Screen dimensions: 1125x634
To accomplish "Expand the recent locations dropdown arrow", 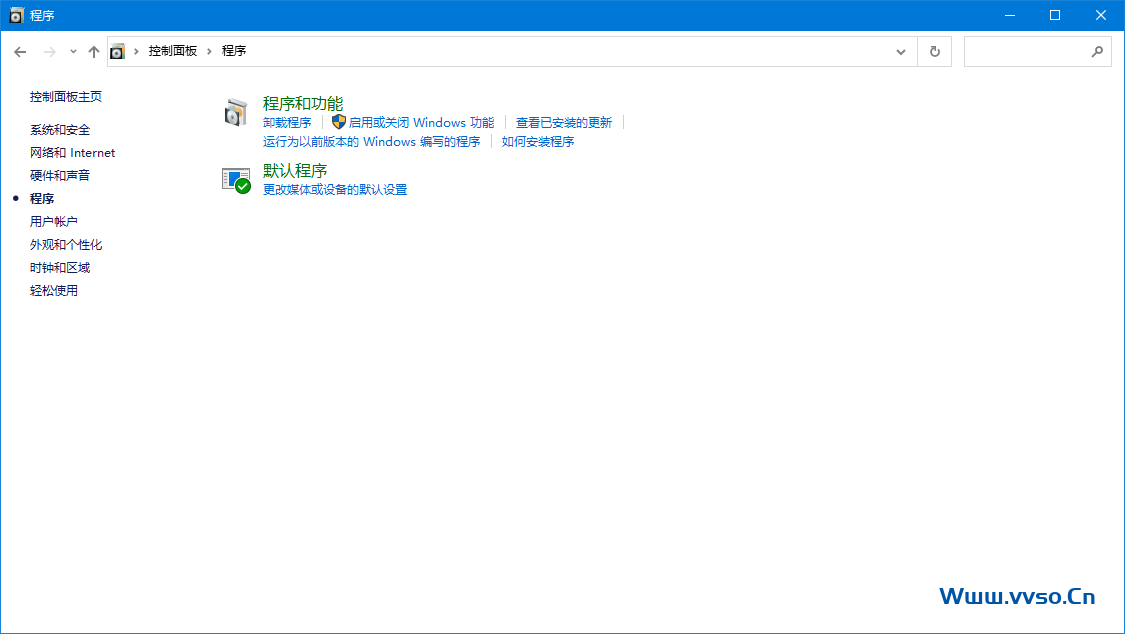I will (72, 51).
